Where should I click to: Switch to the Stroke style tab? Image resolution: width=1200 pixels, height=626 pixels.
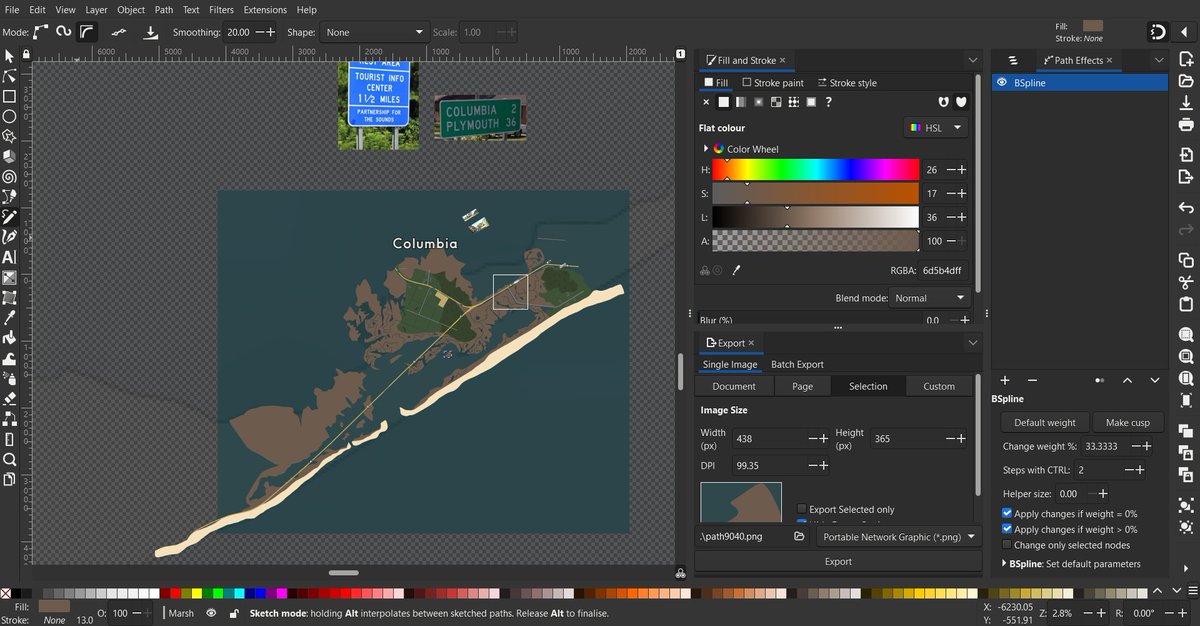tap(847, 83)
